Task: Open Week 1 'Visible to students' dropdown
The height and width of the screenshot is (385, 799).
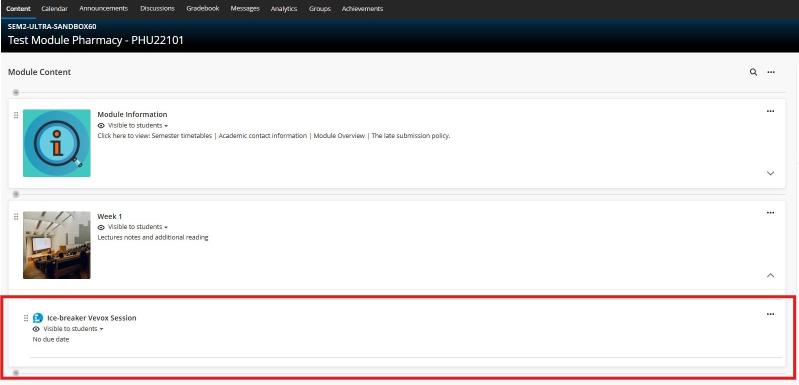Action: pos(138,227)
